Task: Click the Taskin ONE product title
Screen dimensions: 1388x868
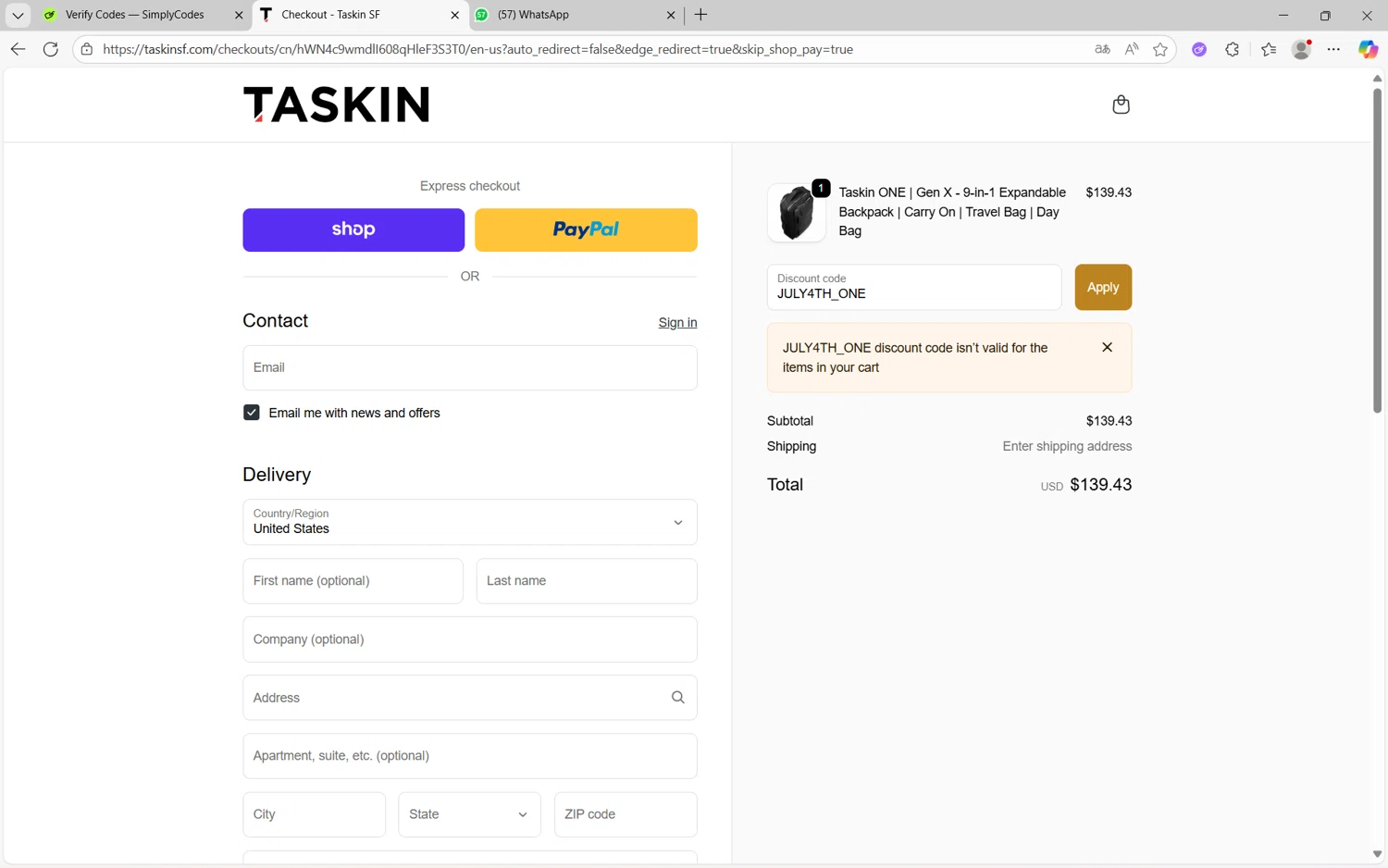Action: point(952,212)
